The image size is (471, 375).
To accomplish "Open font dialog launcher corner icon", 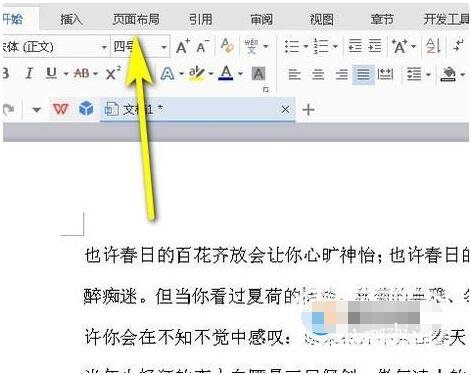I will [266, 89].
